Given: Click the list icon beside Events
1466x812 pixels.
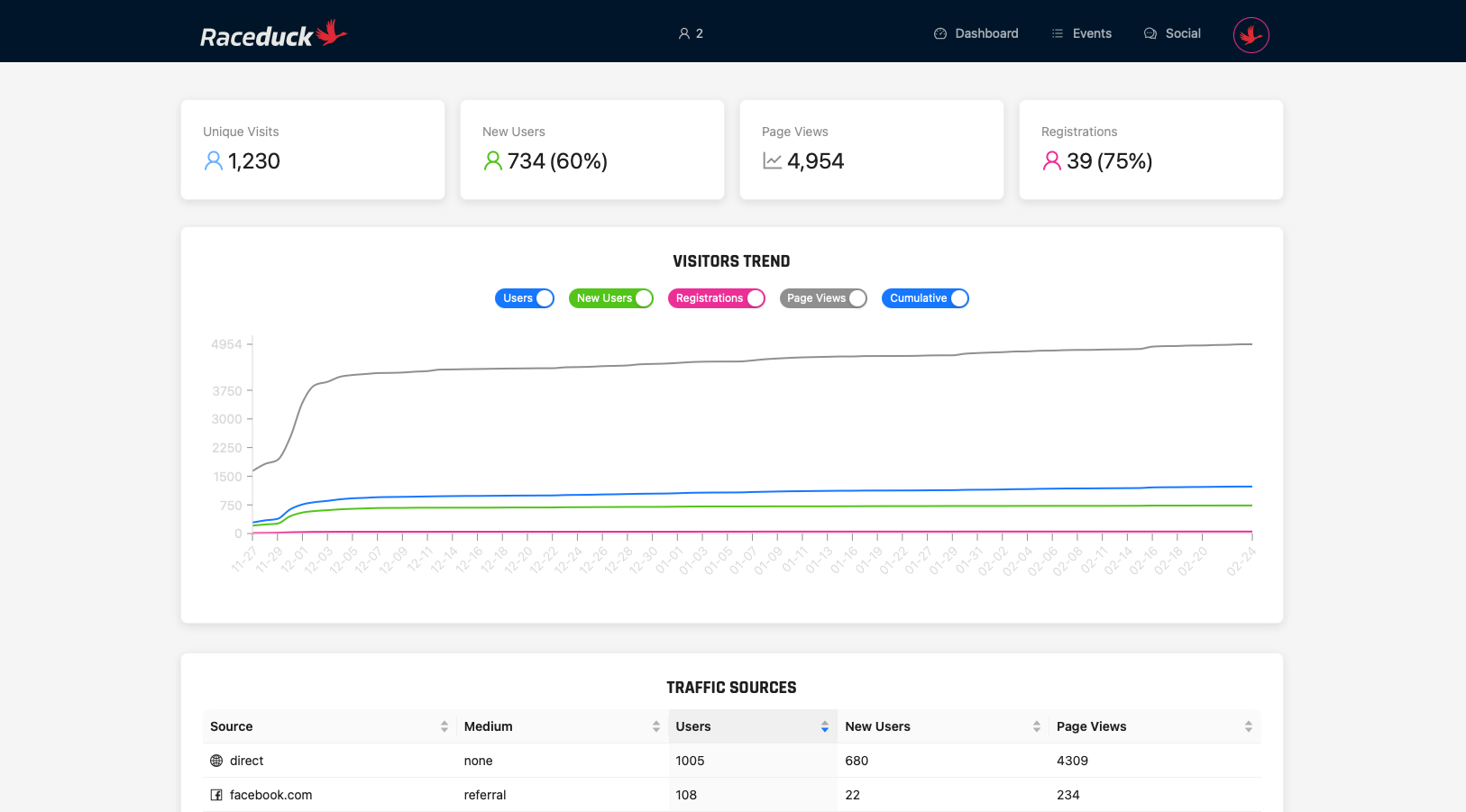Looking at the screenshot, I should tap(1056, 32).
